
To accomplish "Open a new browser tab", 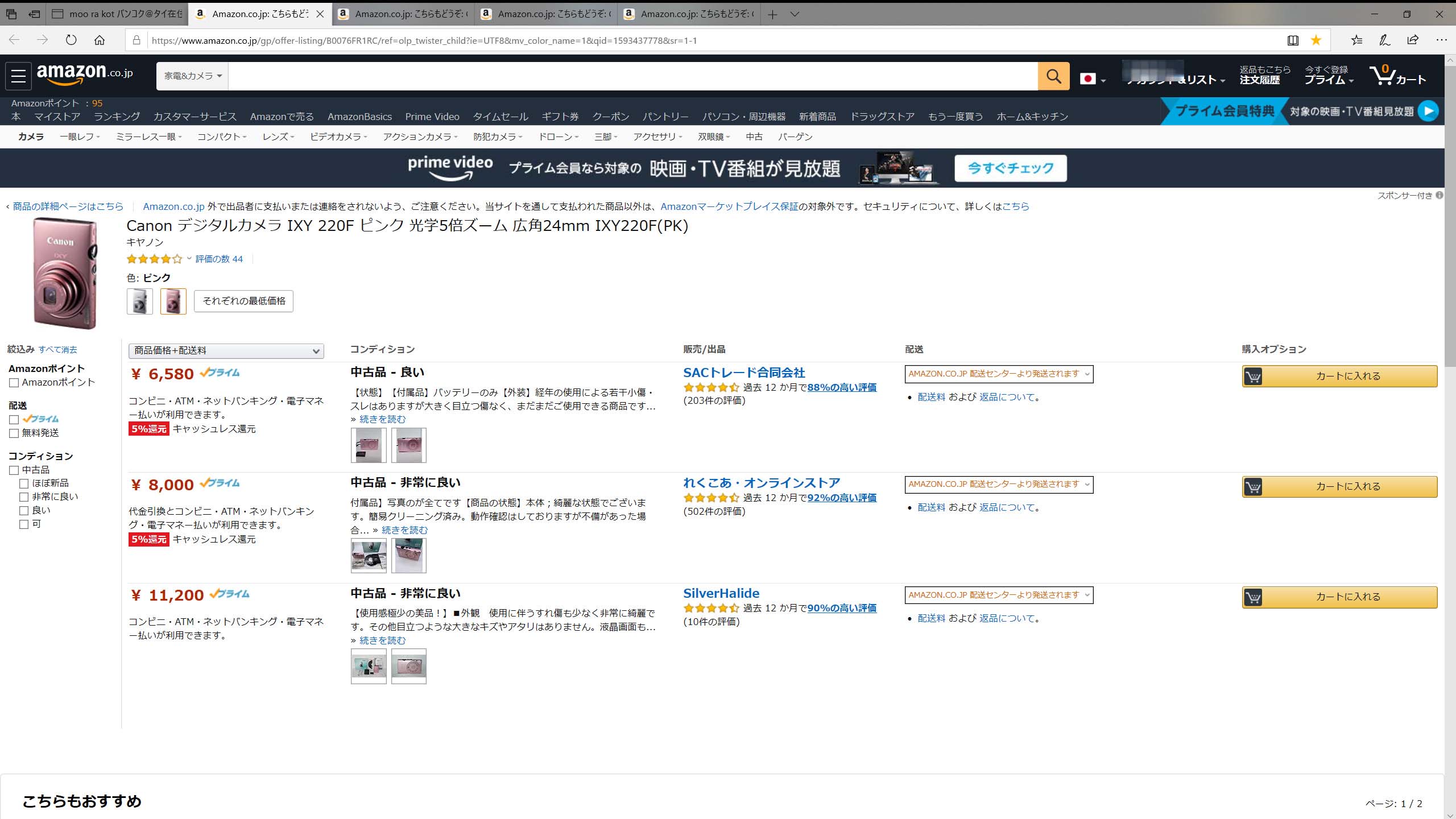I will pos(772,14).
